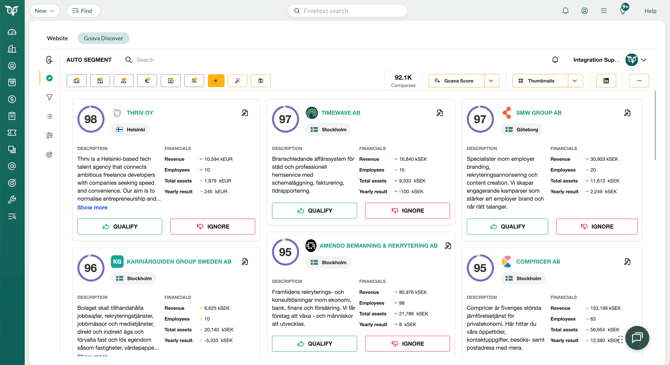Open the lightbulb icon with 9+ badge
Image resolution: width=670 pixels, height=365 pixels.
(x=624, y=9)
